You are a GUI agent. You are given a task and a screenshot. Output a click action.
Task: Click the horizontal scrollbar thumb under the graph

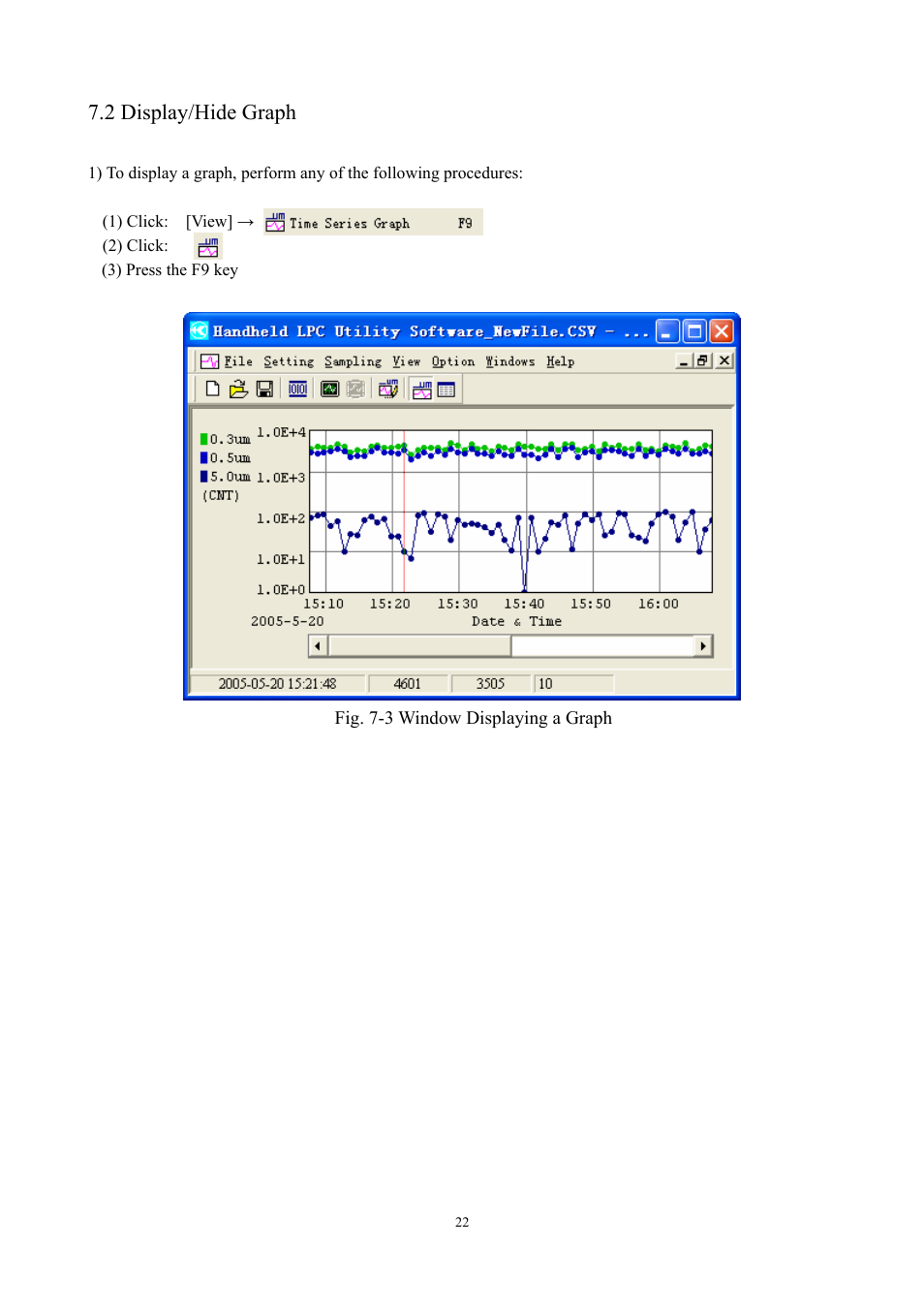coord(419,645)
